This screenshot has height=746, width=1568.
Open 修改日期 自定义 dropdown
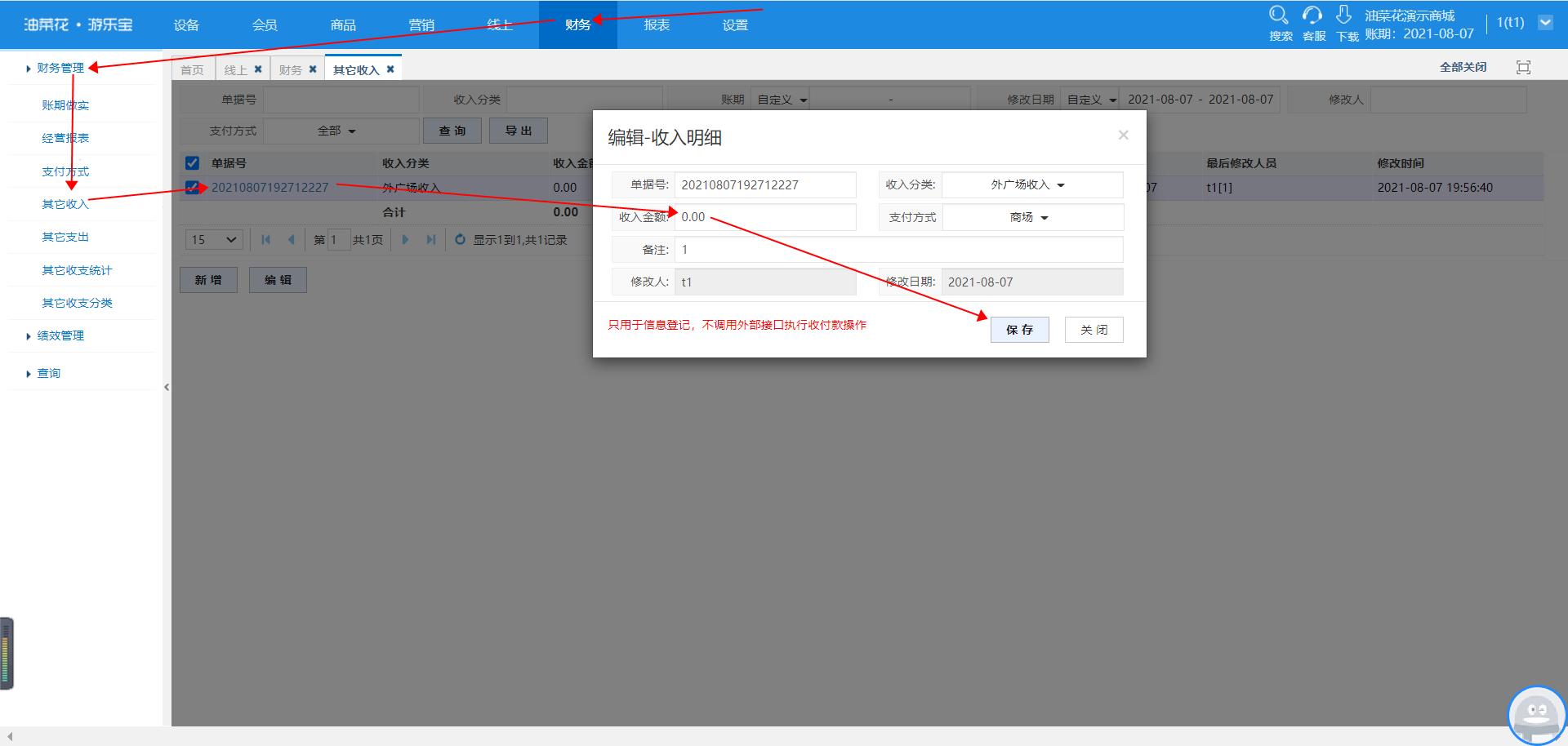coord(1090,100)
